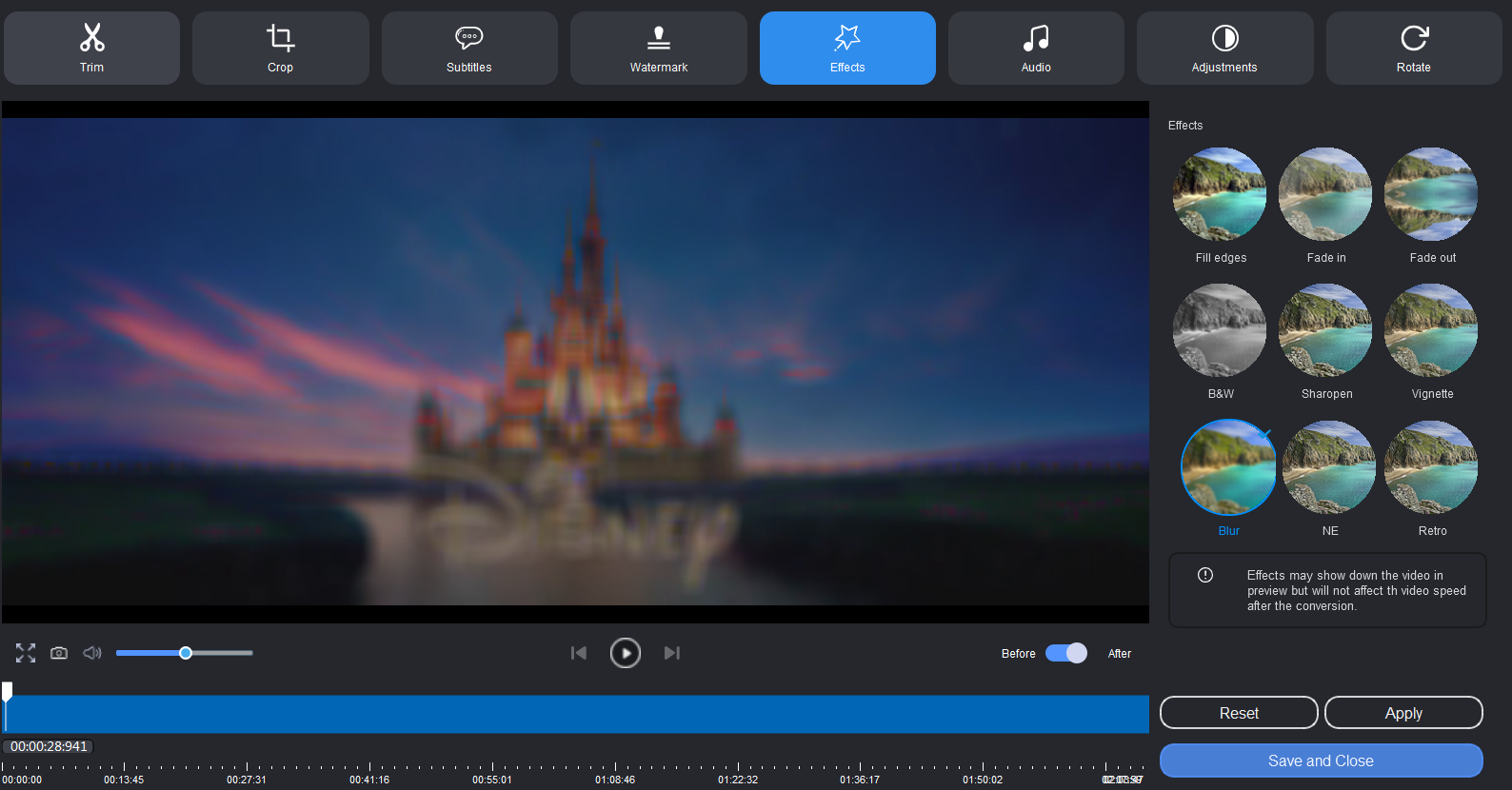Apply the Fill edges effect
The height and width of the screenshot is (790, 1512).
tap(1220, 194)
